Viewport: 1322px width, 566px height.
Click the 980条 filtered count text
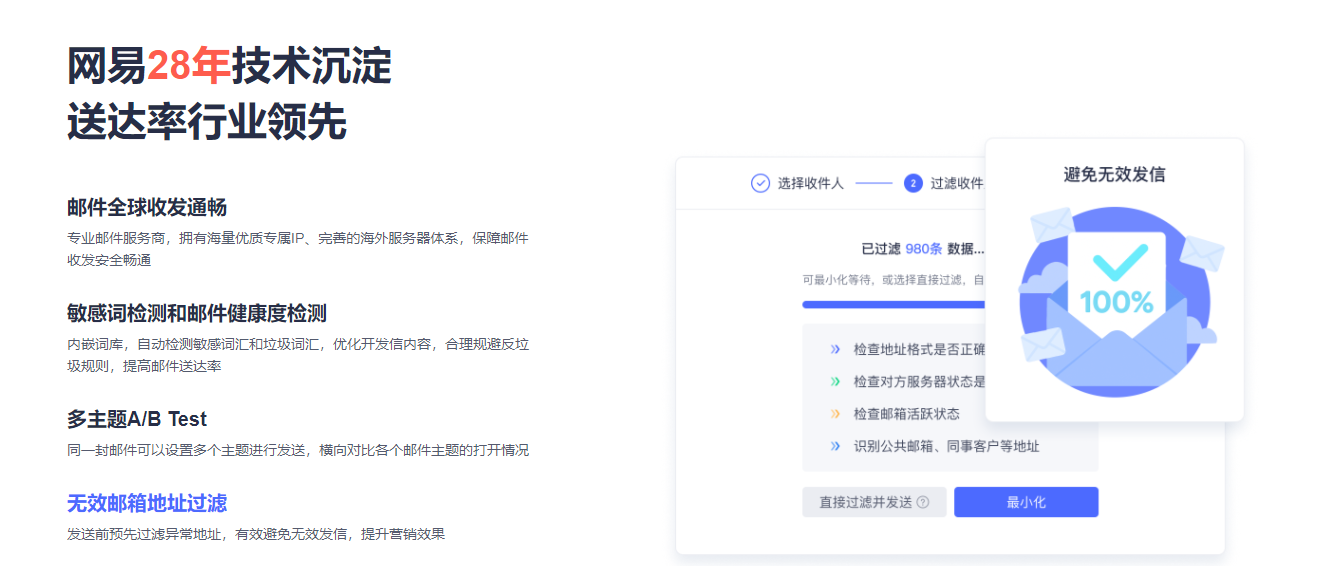click(924, 249)
